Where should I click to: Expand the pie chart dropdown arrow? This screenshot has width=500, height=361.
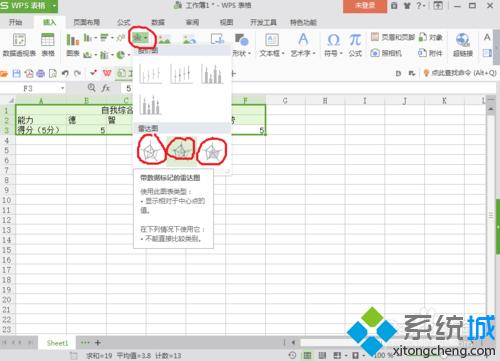(129, 54)
